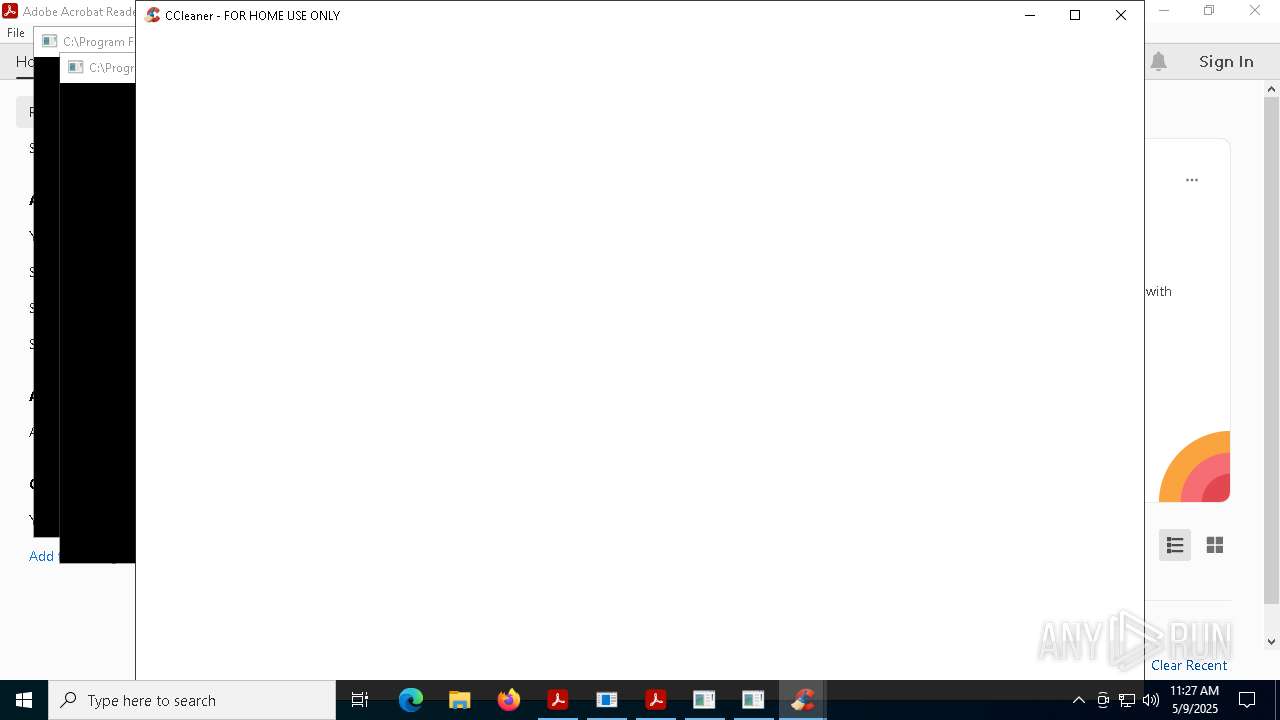Close the CCleaner window
The height and width of the screenshot is (720, 1280).
(x=1121, y=15)
